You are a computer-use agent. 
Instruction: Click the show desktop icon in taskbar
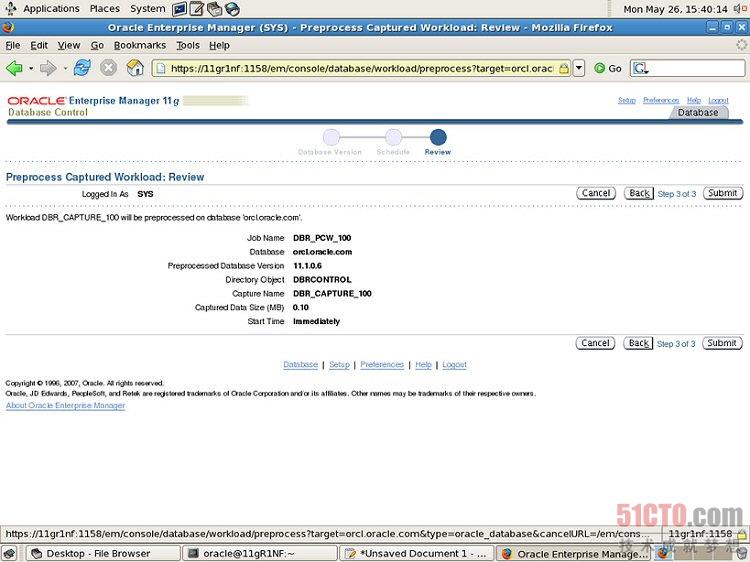tap(9, 553)
